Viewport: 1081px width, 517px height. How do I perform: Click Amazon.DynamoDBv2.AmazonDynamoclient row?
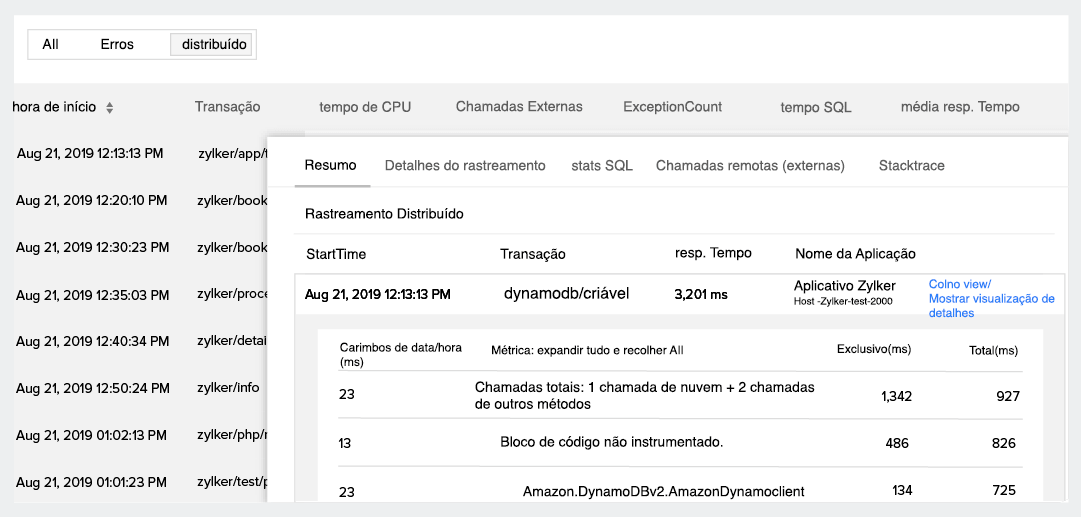663,491
